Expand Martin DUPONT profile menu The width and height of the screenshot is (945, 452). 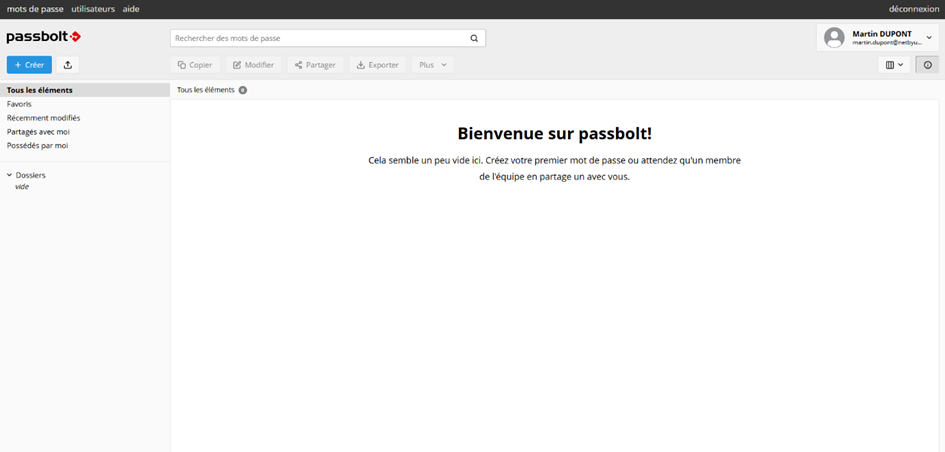pos(929,38)
